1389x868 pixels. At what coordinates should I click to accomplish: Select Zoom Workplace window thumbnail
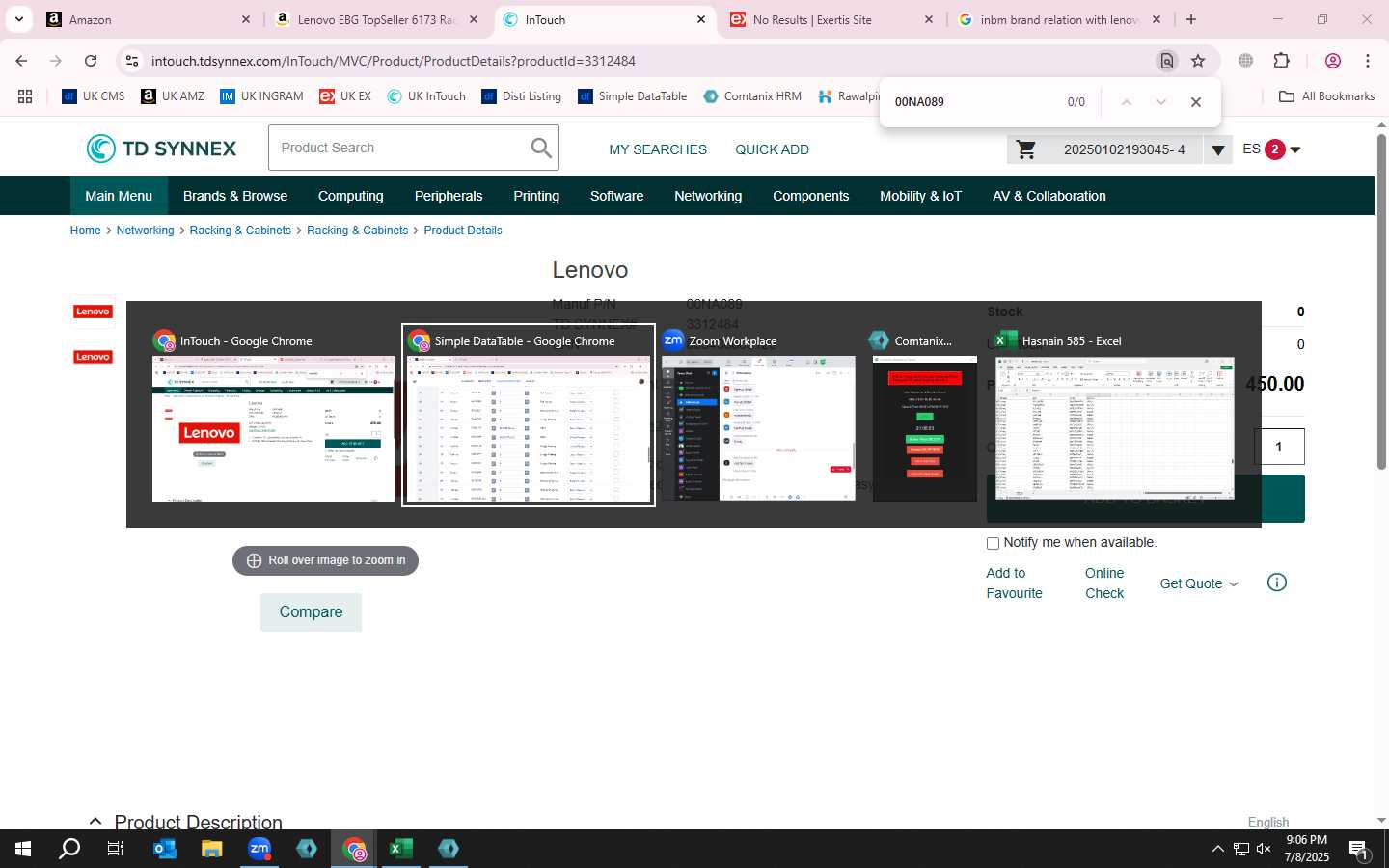pos(758,428)
